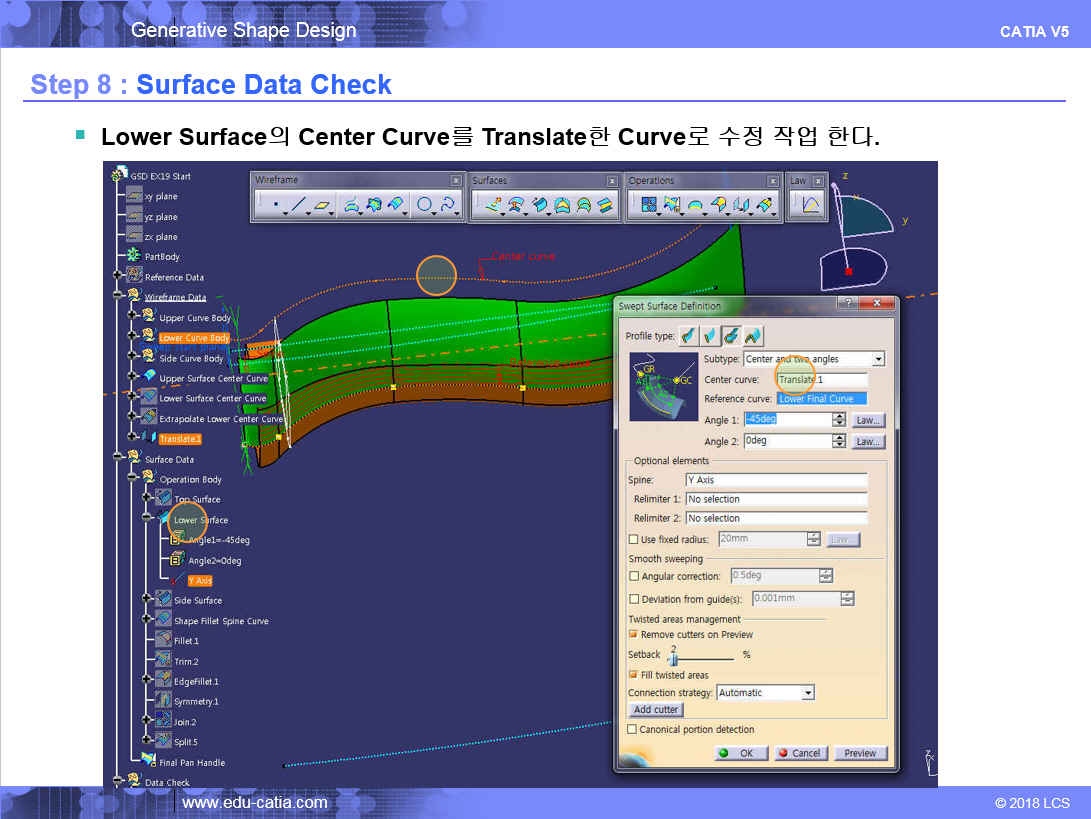Choose the Conic profile type icon
The image size is (1091, 819).
[753, 336]
